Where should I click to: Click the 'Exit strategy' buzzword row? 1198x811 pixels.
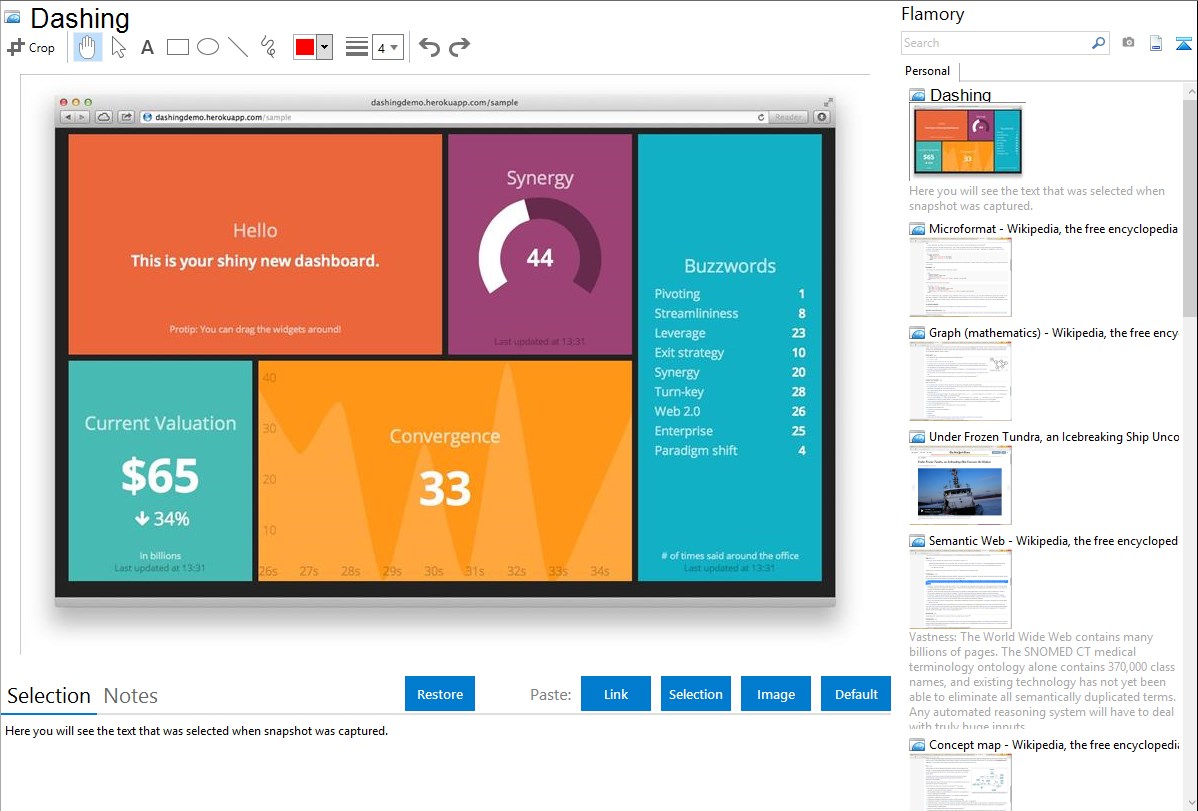click(730, 352)
